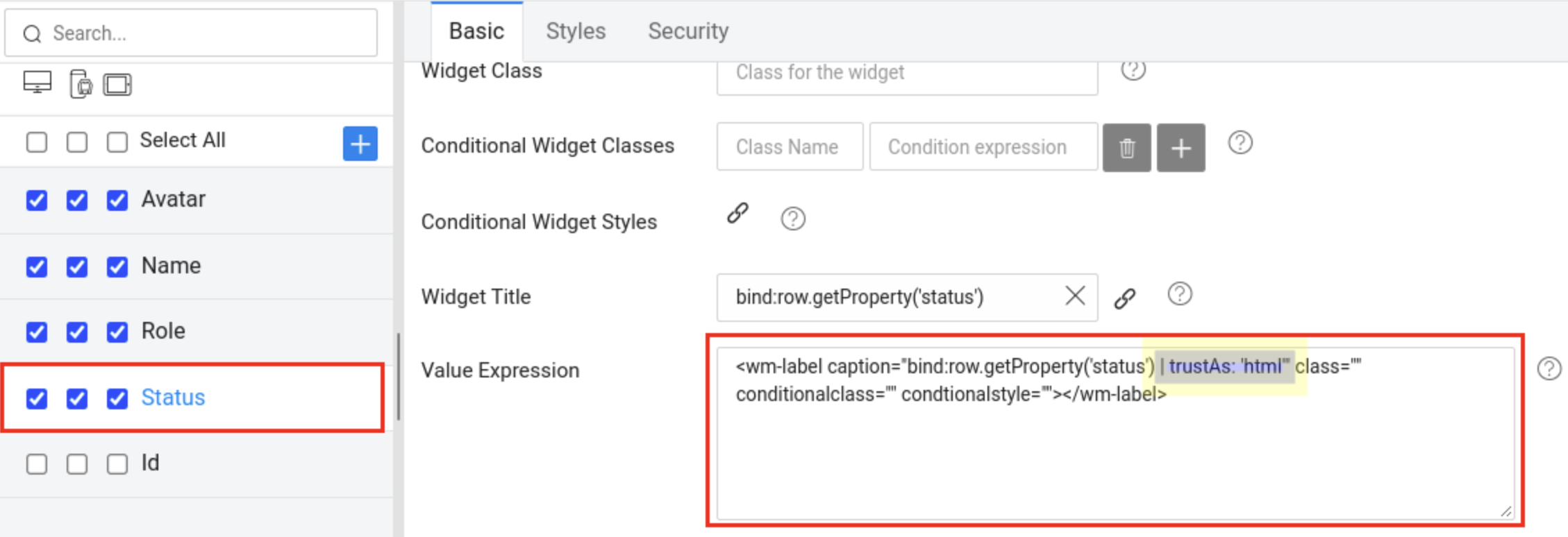Open help next to Widget Class field
This screenshot has width=1568, height=537.
click(x=1134, y=69)
